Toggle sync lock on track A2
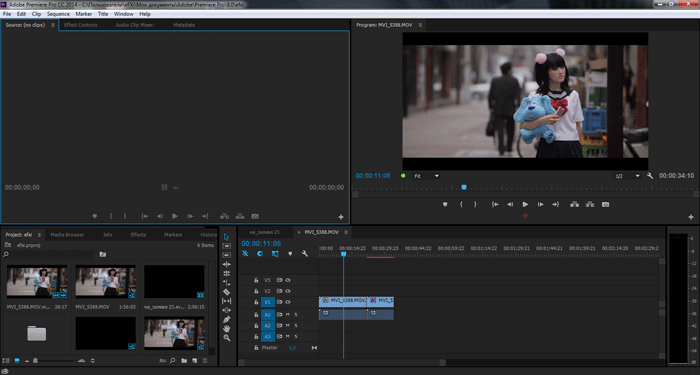 (x=279, y=325)
